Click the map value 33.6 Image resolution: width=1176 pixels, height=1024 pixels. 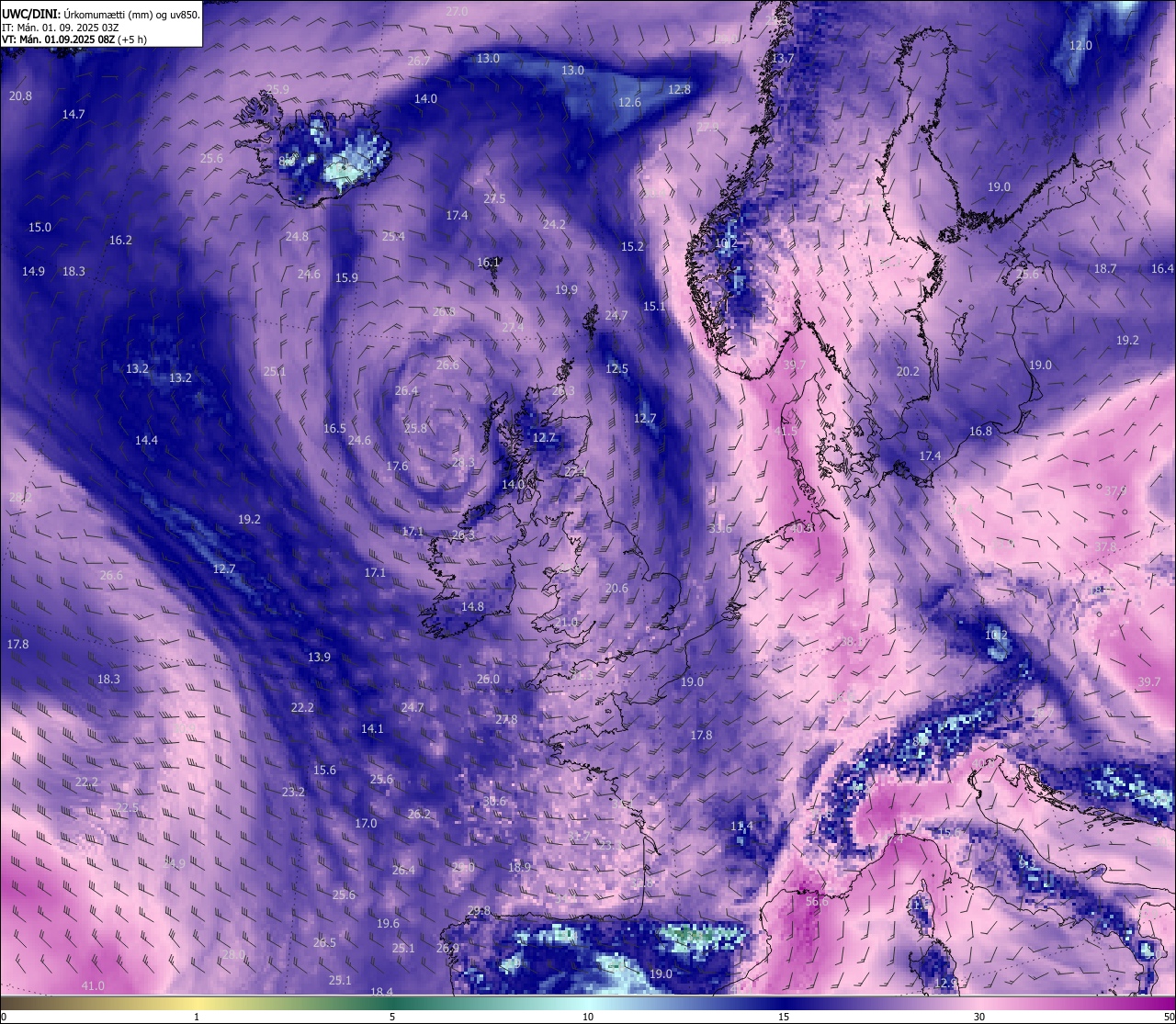(720, 528)
